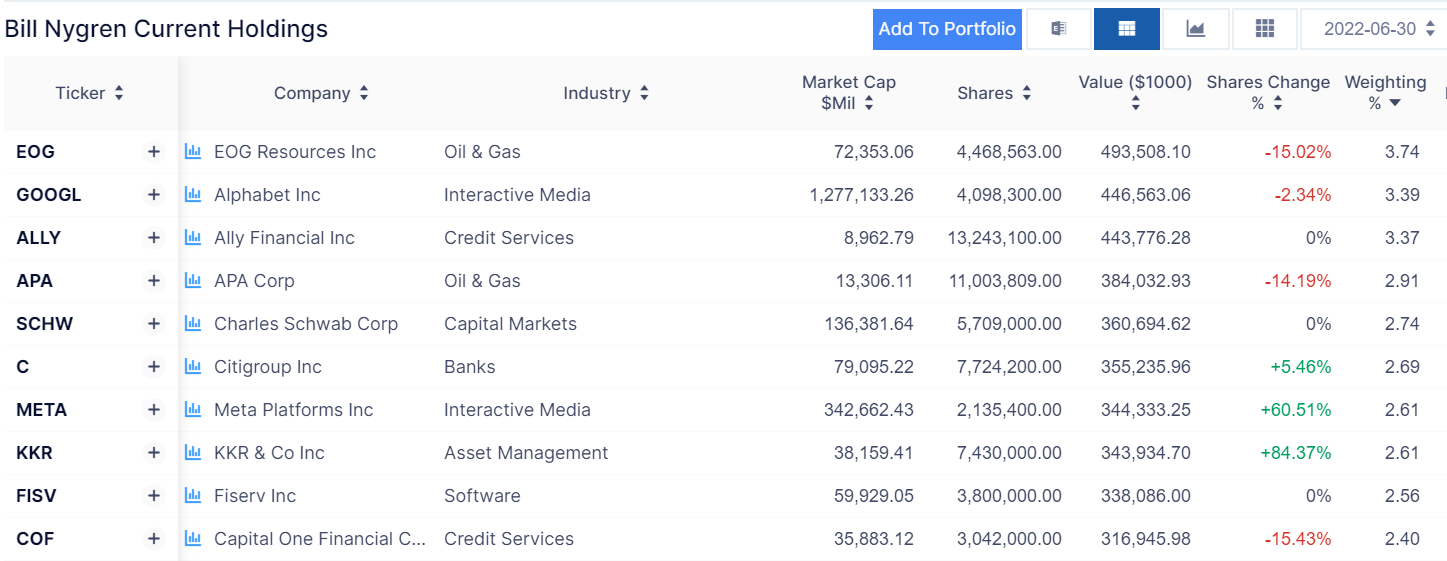
Task: Open chart icon for Alphabet Inc
Action: 193,195
